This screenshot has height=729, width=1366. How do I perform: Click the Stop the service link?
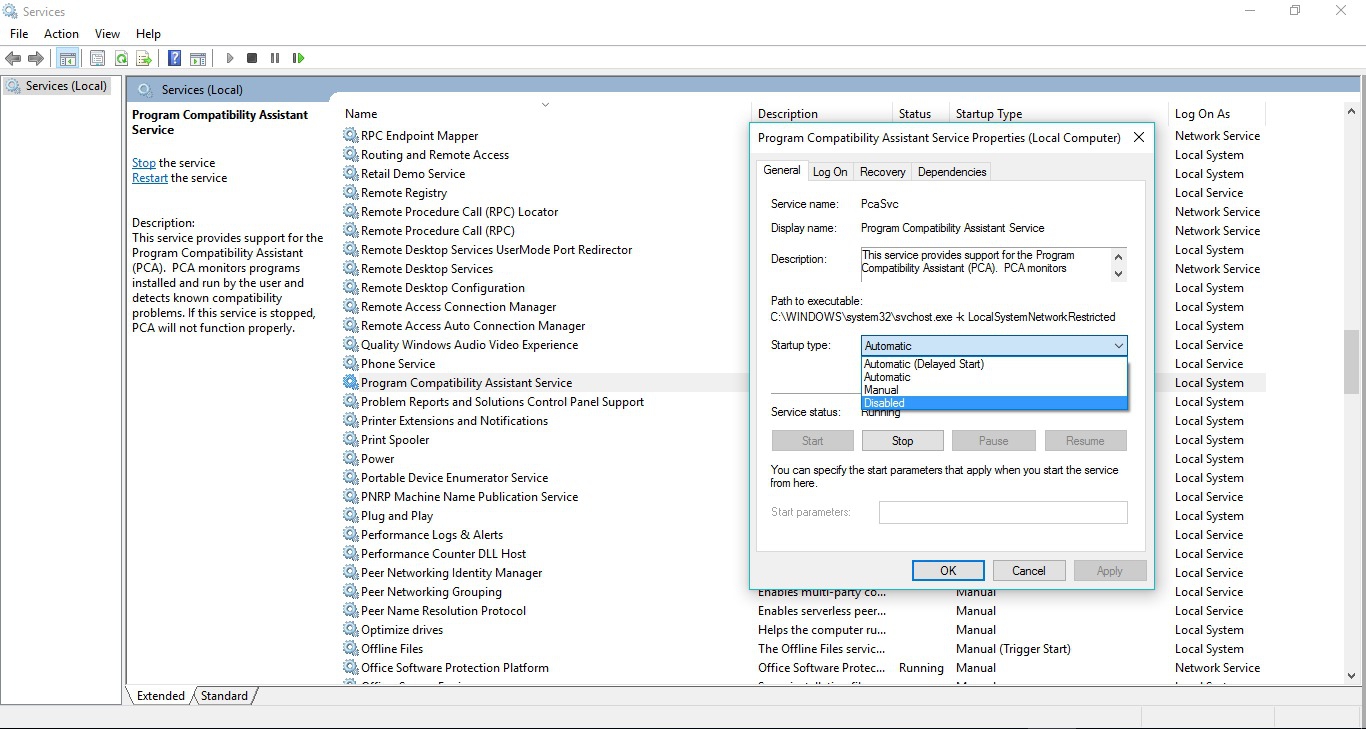tap(144, 163)
